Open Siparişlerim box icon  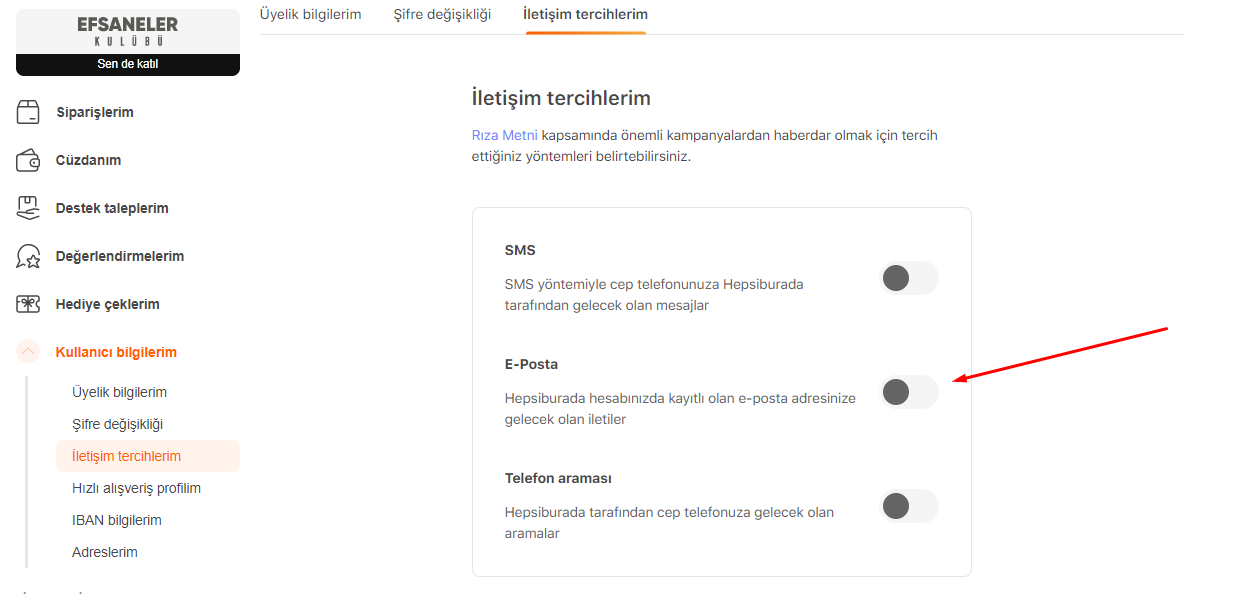click(28, 112)
